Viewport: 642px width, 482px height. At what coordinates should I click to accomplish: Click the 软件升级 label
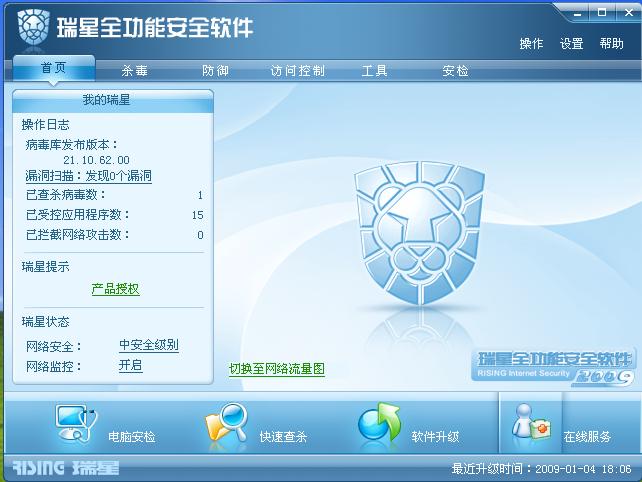[435, 437]
